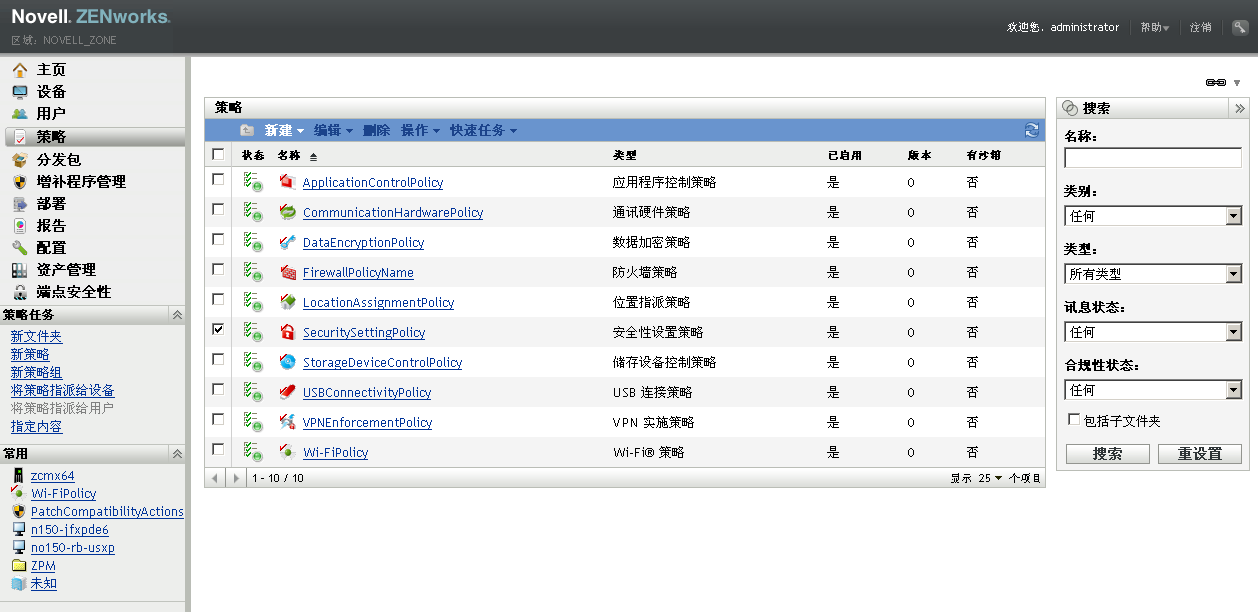
Task: Click the 增补程序管理 shield icon
Action: click(20, 182)
